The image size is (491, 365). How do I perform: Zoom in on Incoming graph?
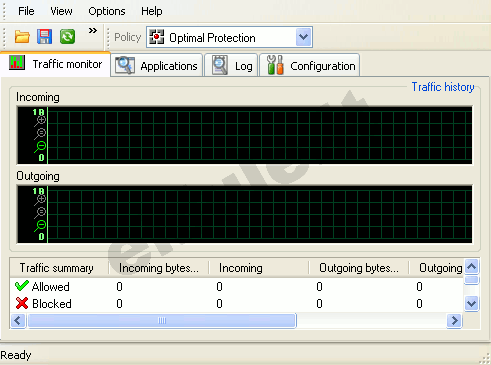[40, 121]
